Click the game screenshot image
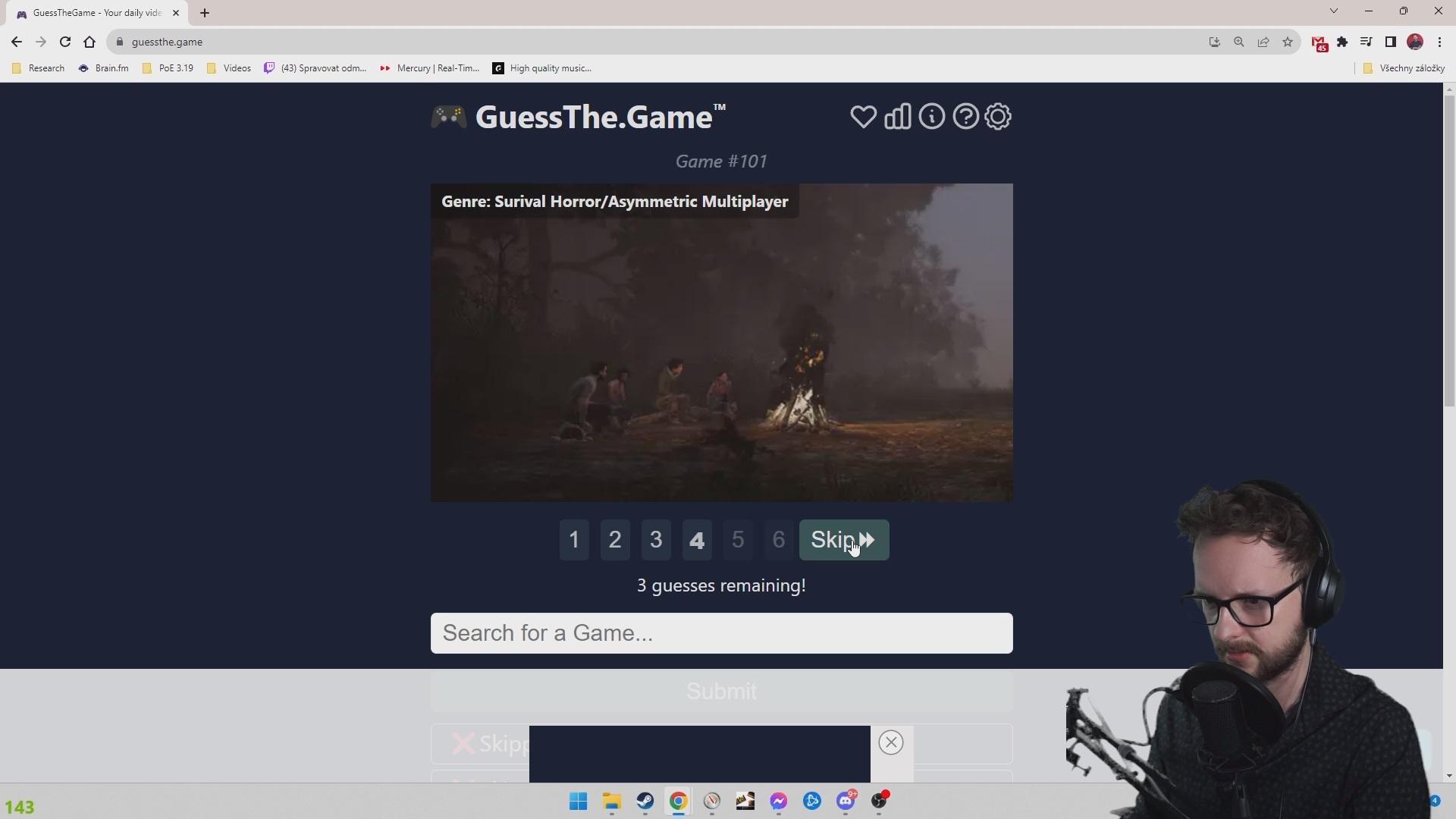Viewport: 1456px width, 819px height. [x=721, y=343]
